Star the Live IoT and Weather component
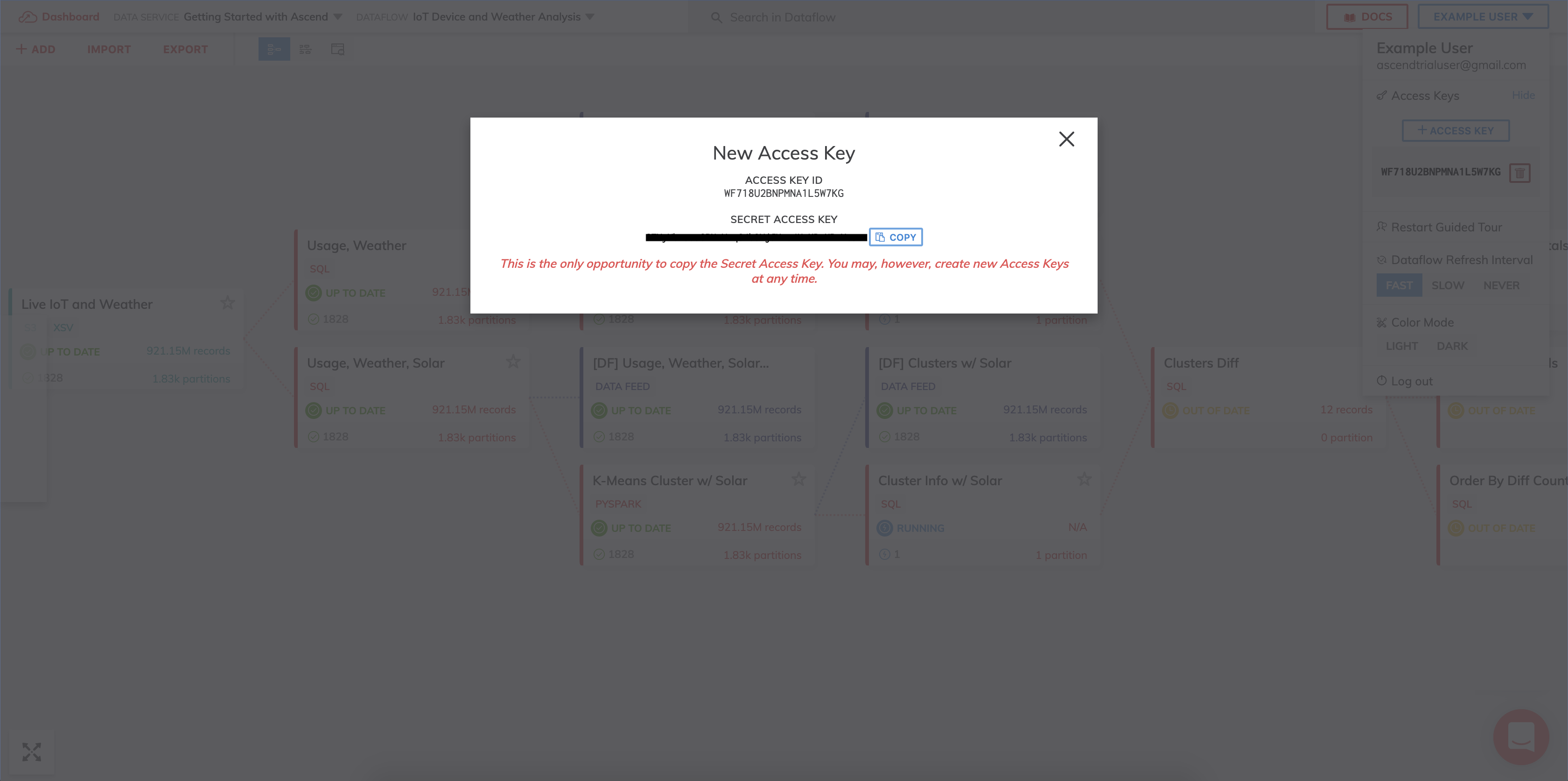Screen dimensions: 1568x781 coord(228,302)
